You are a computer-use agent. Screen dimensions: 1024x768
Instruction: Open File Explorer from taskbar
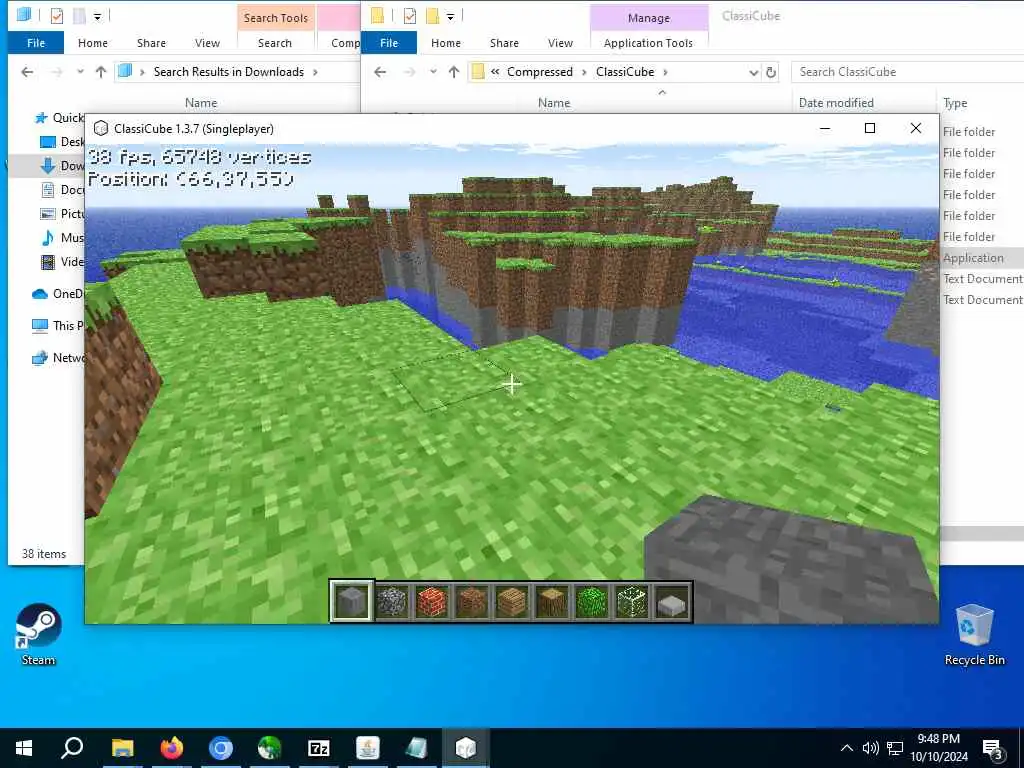tap(122, 748)
